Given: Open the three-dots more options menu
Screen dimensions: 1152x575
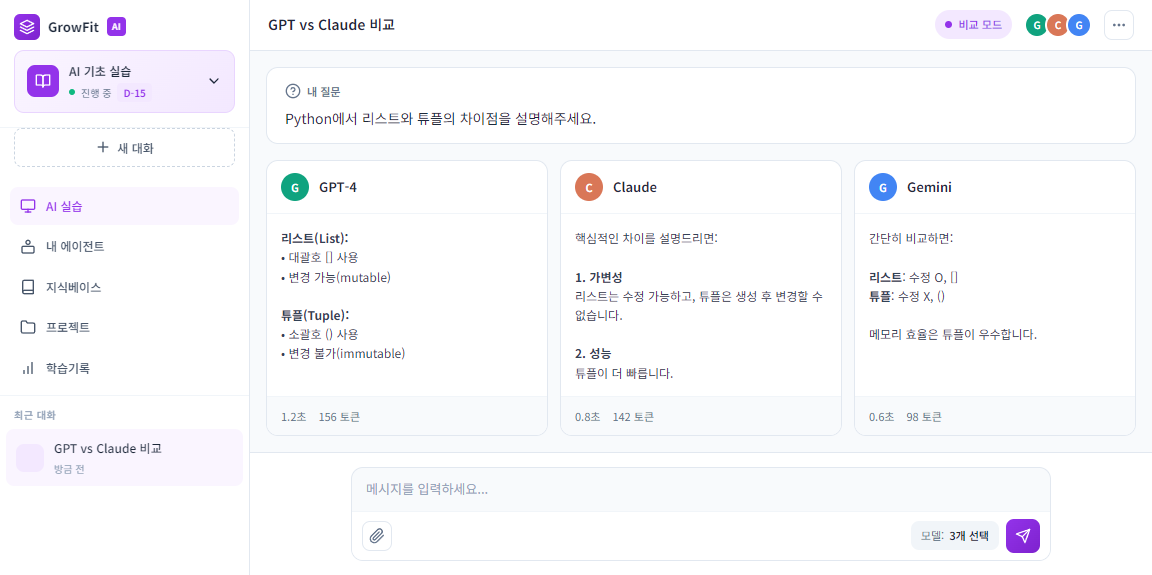Looking at the screenshot, I should pyautogui.click(x=1118, y=25).
